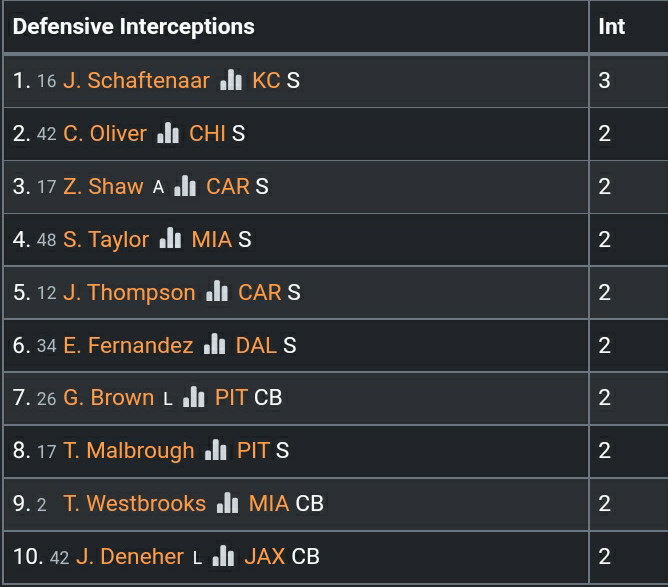Click chart icon beside T. Malbrough
Viewport: 668px width, 587px height.
click(216, 451)
